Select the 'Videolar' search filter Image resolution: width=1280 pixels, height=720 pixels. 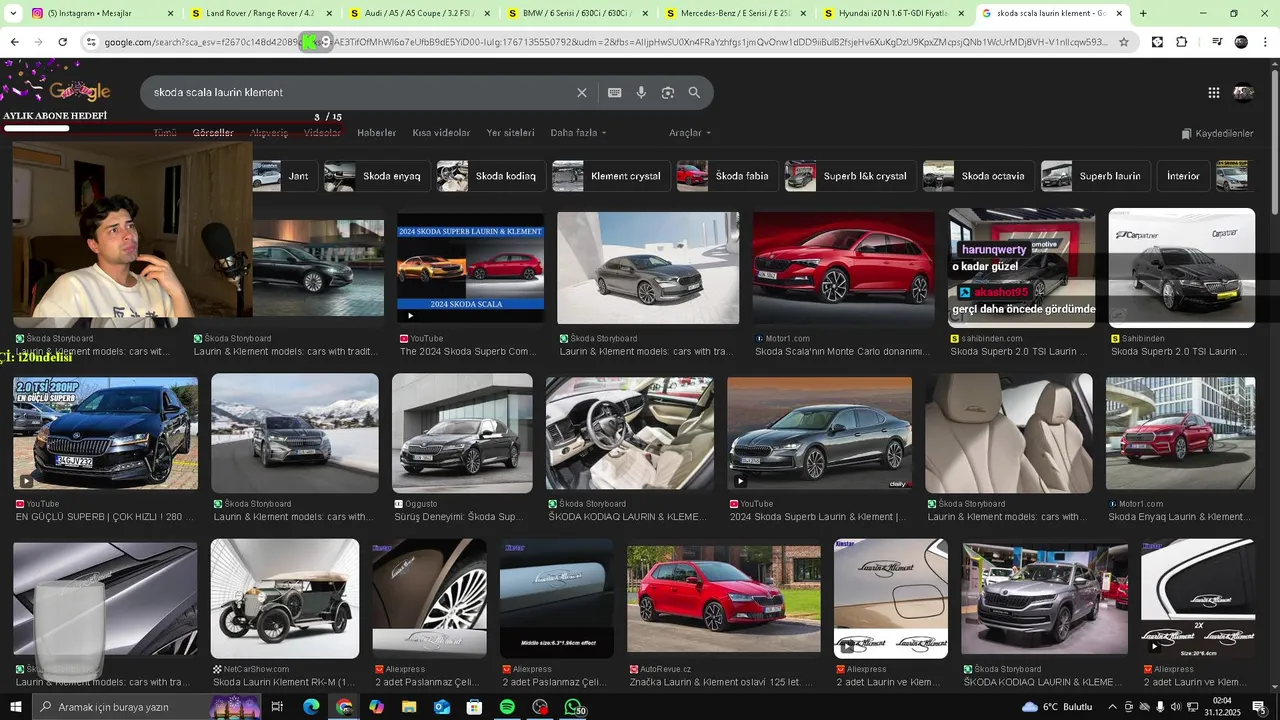coord(322,132)
